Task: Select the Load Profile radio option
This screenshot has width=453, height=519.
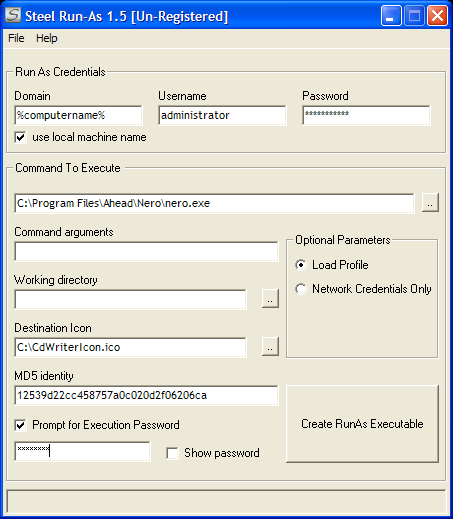Action: [x=301, y=265]
